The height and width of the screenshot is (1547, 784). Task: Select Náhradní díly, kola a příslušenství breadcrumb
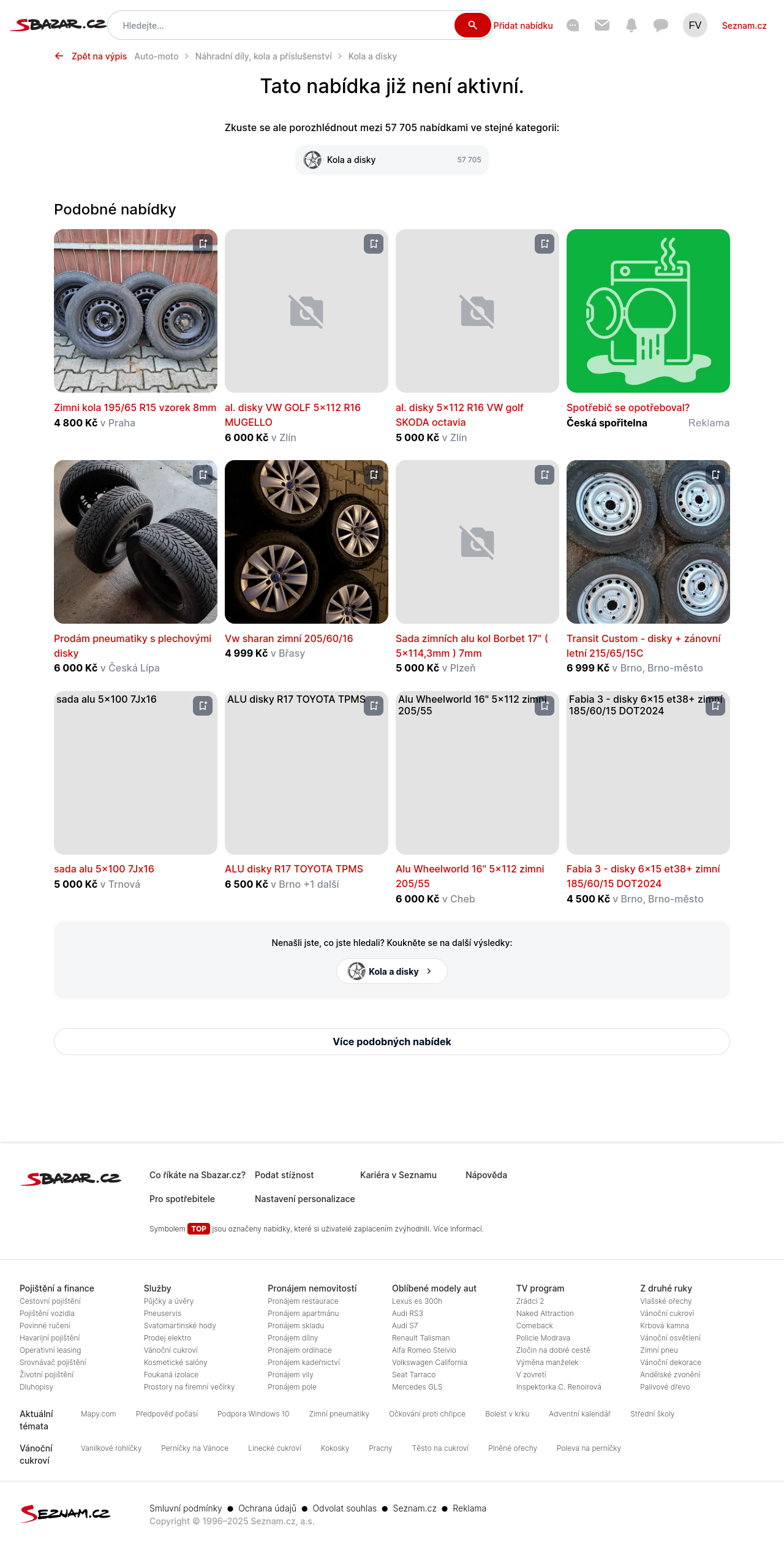click(x=263, y=56)
